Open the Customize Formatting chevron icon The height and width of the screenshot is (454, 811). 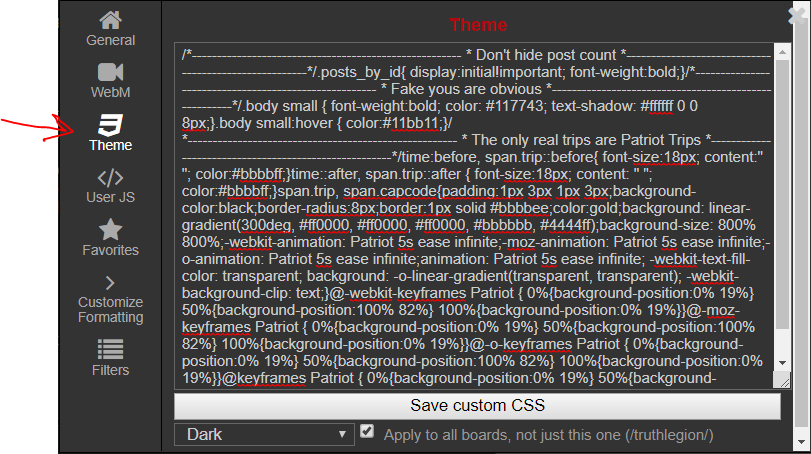[x=110, y=283]
